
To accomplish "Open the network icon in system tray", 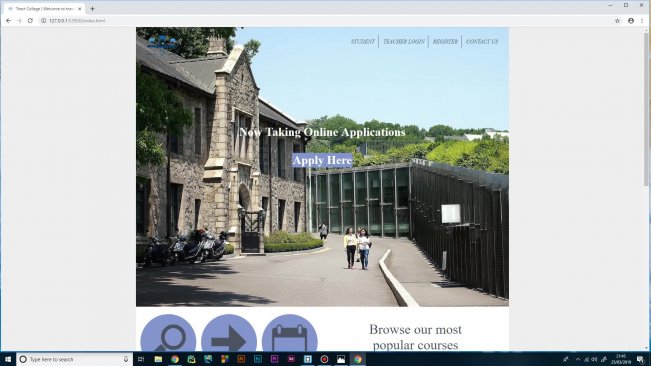I will (x=586, y=359).
